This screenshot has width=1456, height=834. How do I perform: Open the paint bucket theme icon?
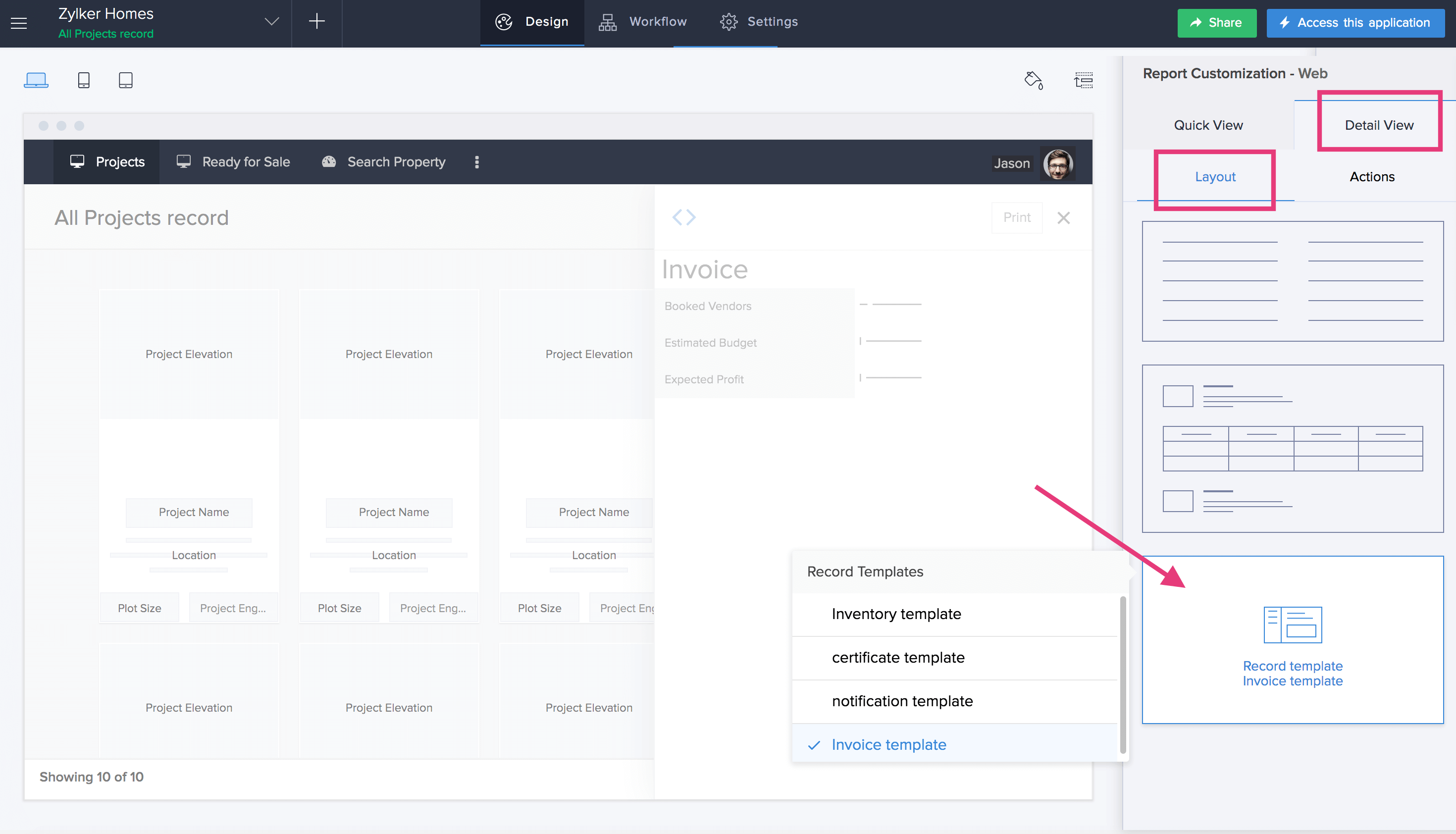[1034, 80]
